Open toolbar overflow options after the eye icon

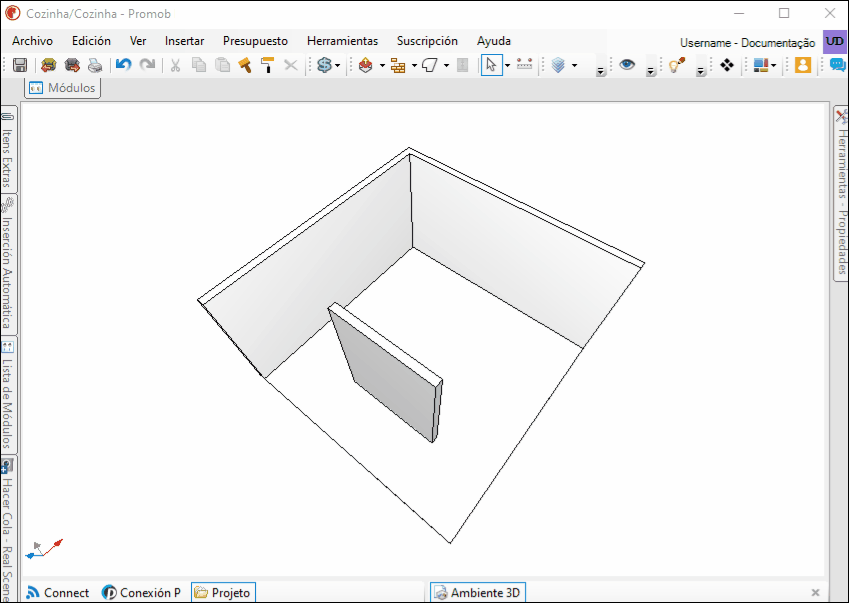(650, 71)
